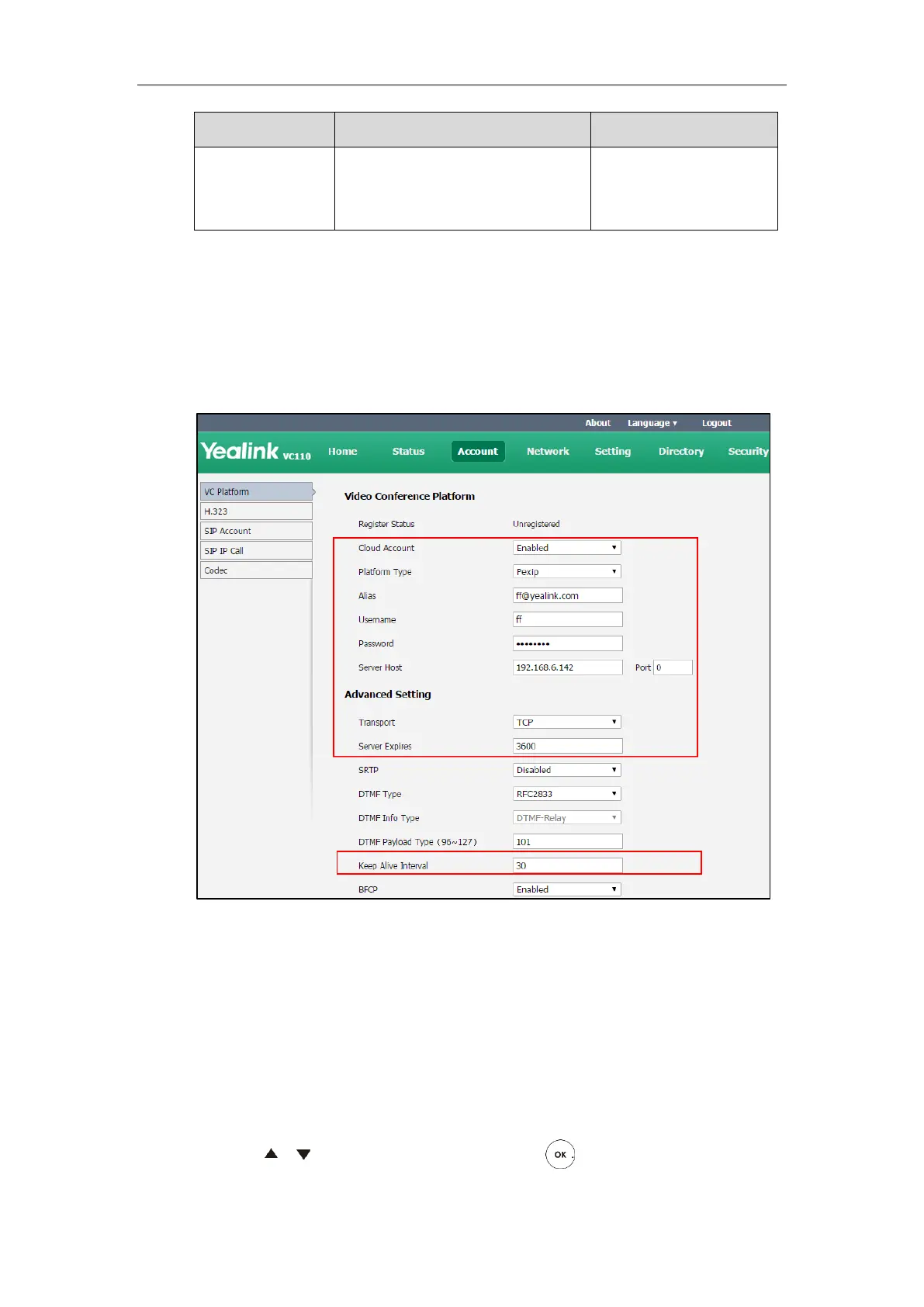This screenshot has width=924, height=1307.
Task: Expand the BFCP dropdown
Action: click(x=567, y=889)
